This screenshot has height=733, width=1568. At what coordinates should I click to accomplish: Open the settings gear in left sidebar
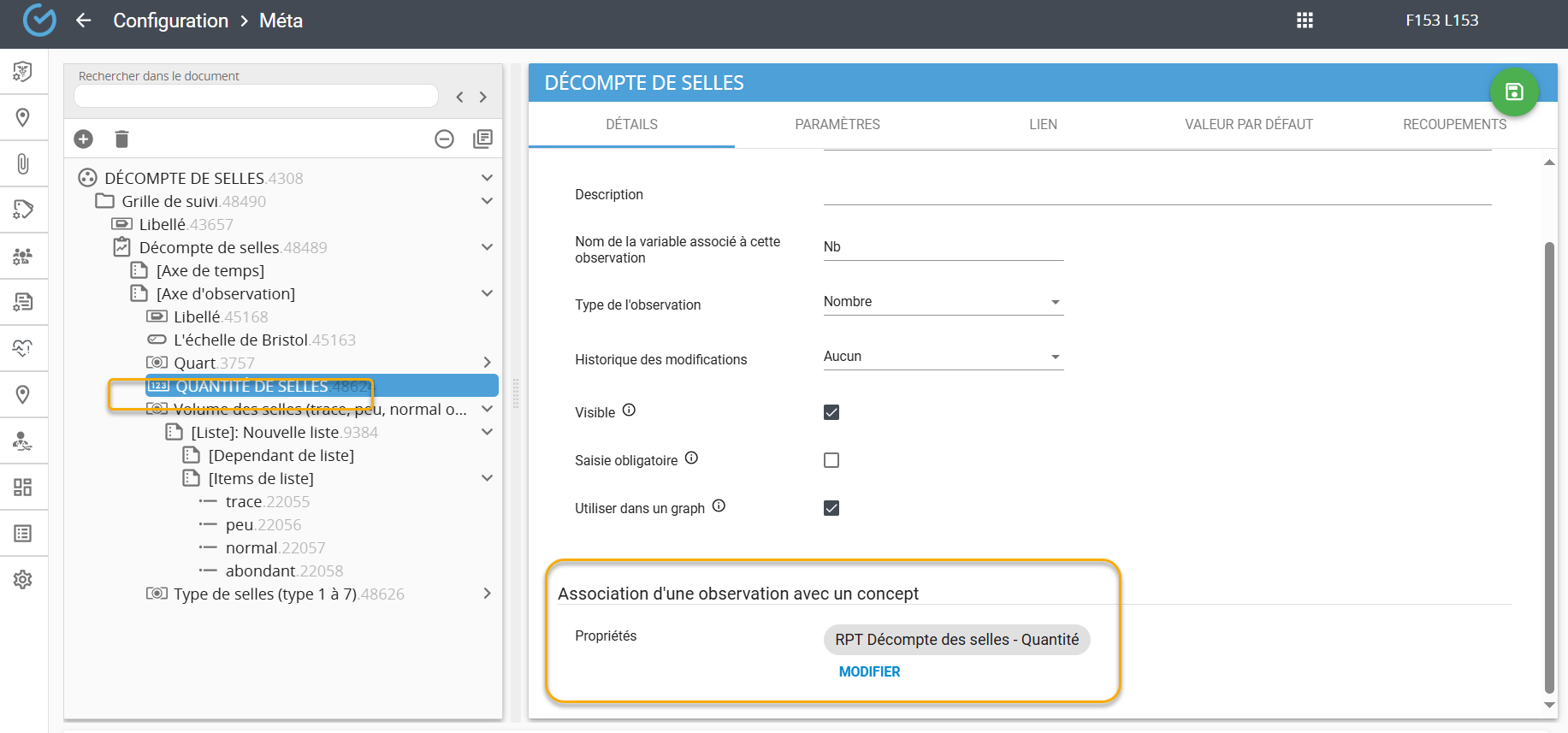coord(23,580)
